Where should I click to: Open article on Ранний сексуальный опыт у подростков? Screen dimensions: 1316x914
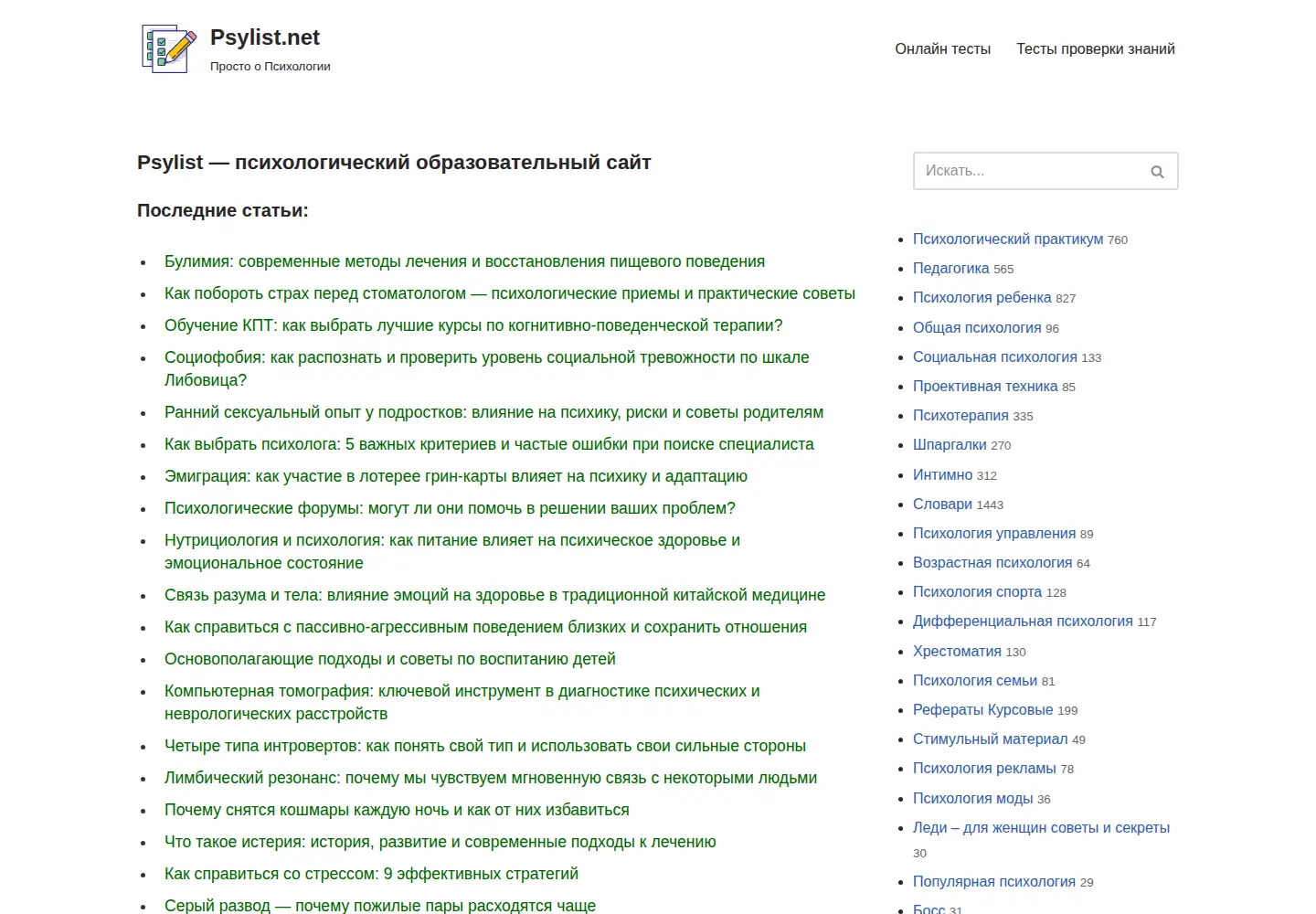[x=493, y=412]
